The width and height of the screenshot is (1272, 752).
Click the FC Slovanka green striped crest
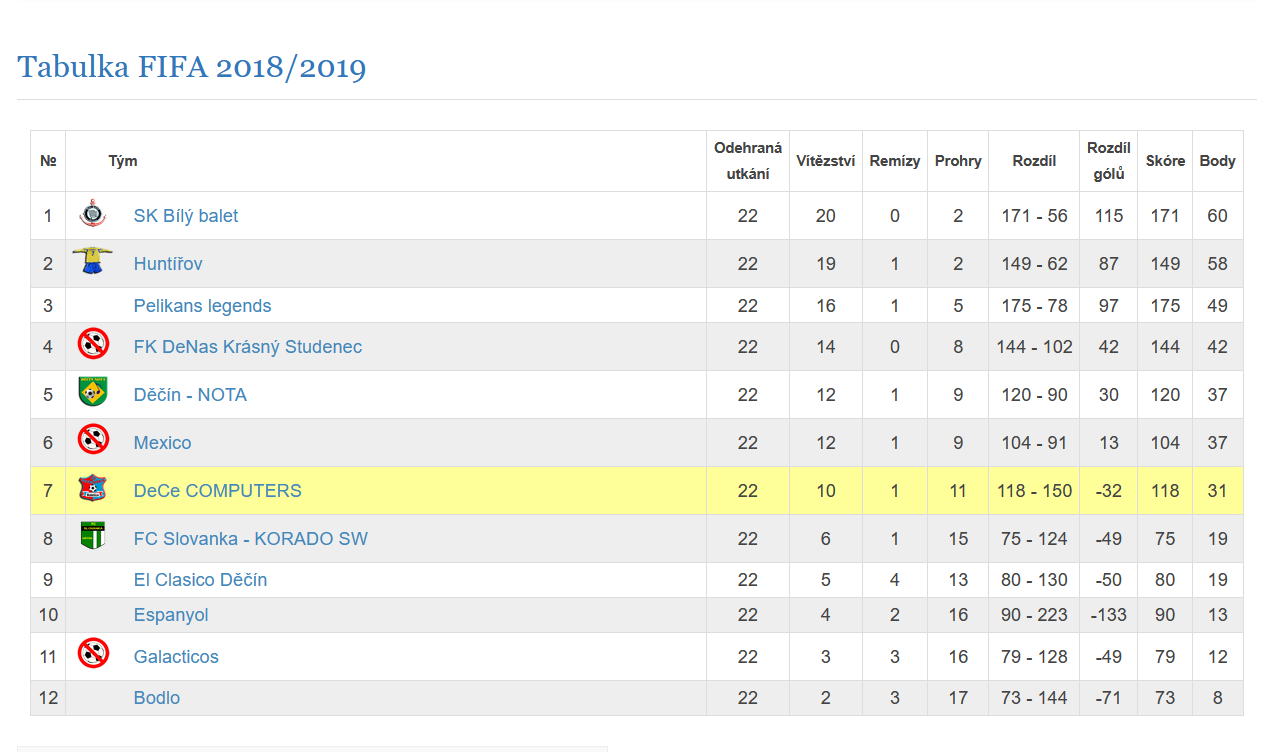pos(93,536)
